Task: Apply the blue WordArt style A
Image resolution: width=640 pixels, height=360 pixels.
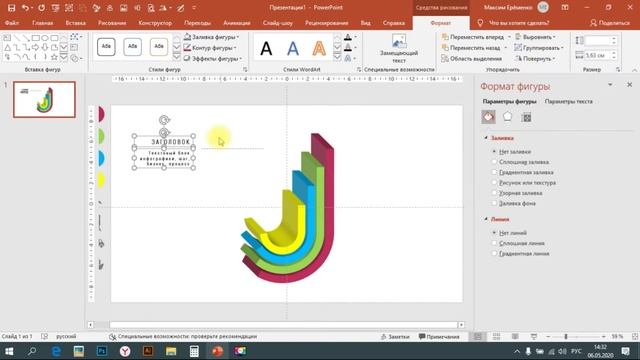Action: coord(293,49)
